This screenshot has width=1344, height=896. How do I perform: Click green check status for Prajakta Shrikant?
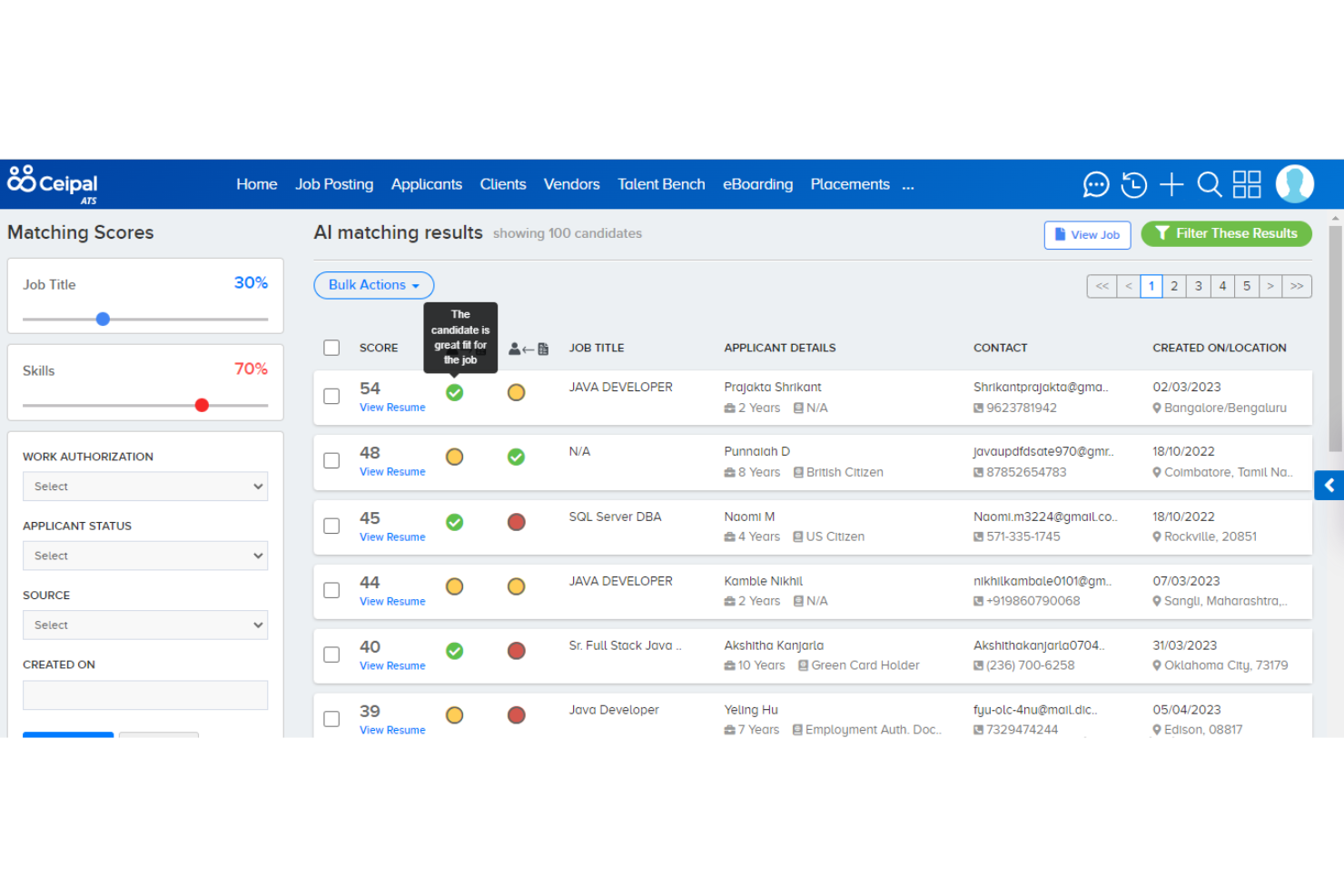[x=455, y=393]
